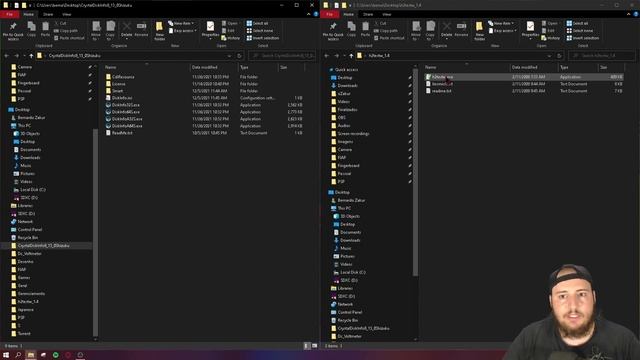Open Properties in right window ribbon
This screenshot has width=640, height=360.
pyautogui.click(x=530, y=30)
